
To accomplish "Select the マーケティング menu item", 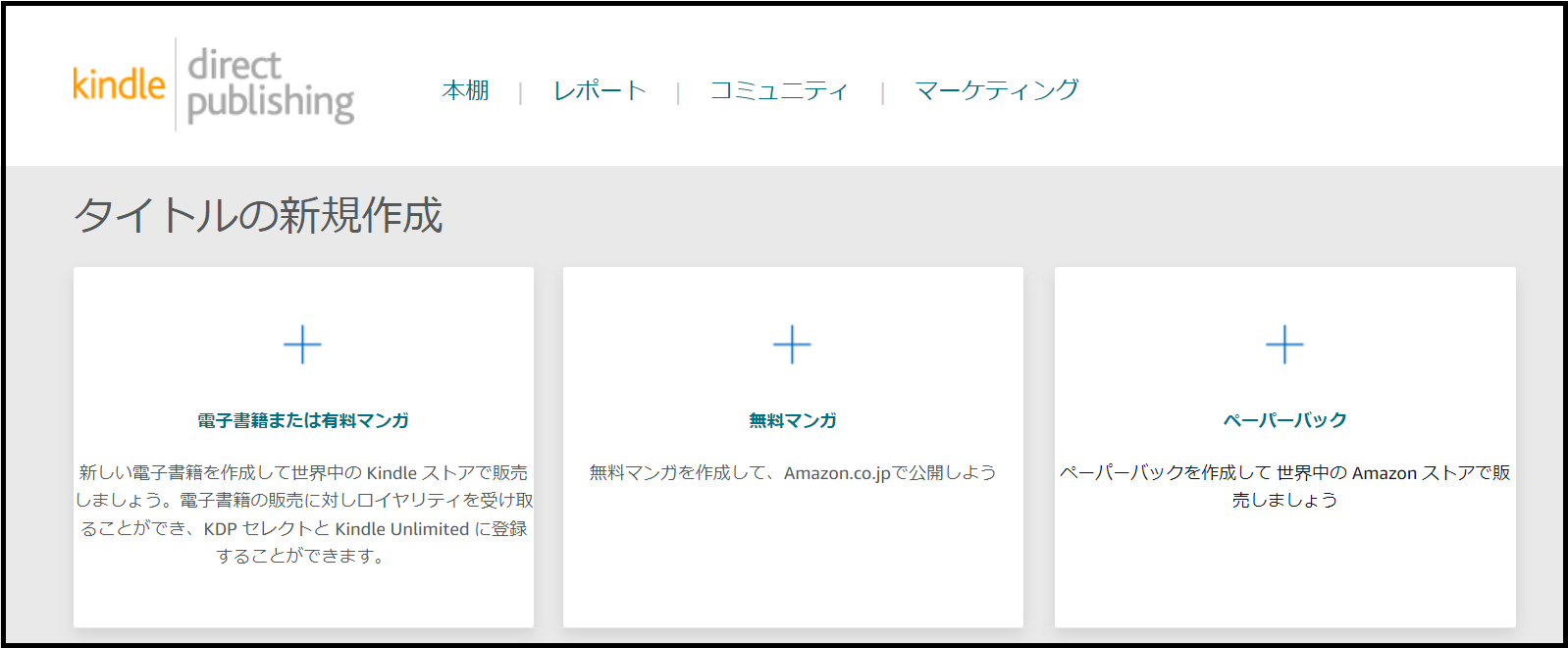I will (x=997, y=90).
